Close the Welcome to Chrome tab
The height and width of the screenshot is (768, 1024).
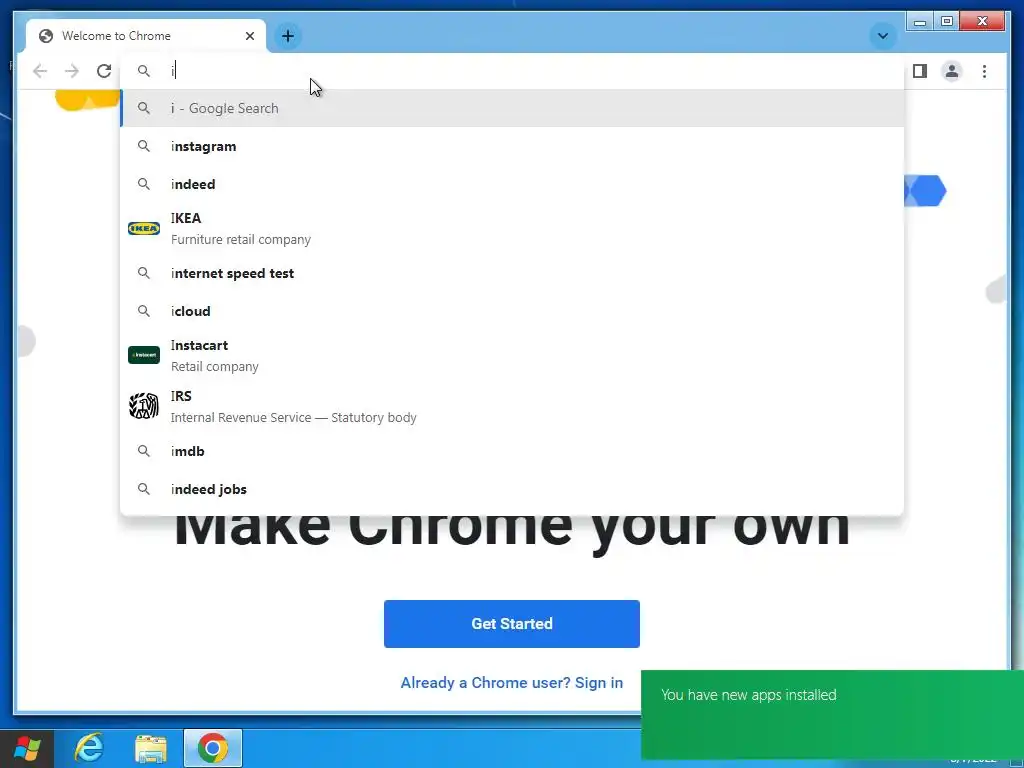(249, 36)
